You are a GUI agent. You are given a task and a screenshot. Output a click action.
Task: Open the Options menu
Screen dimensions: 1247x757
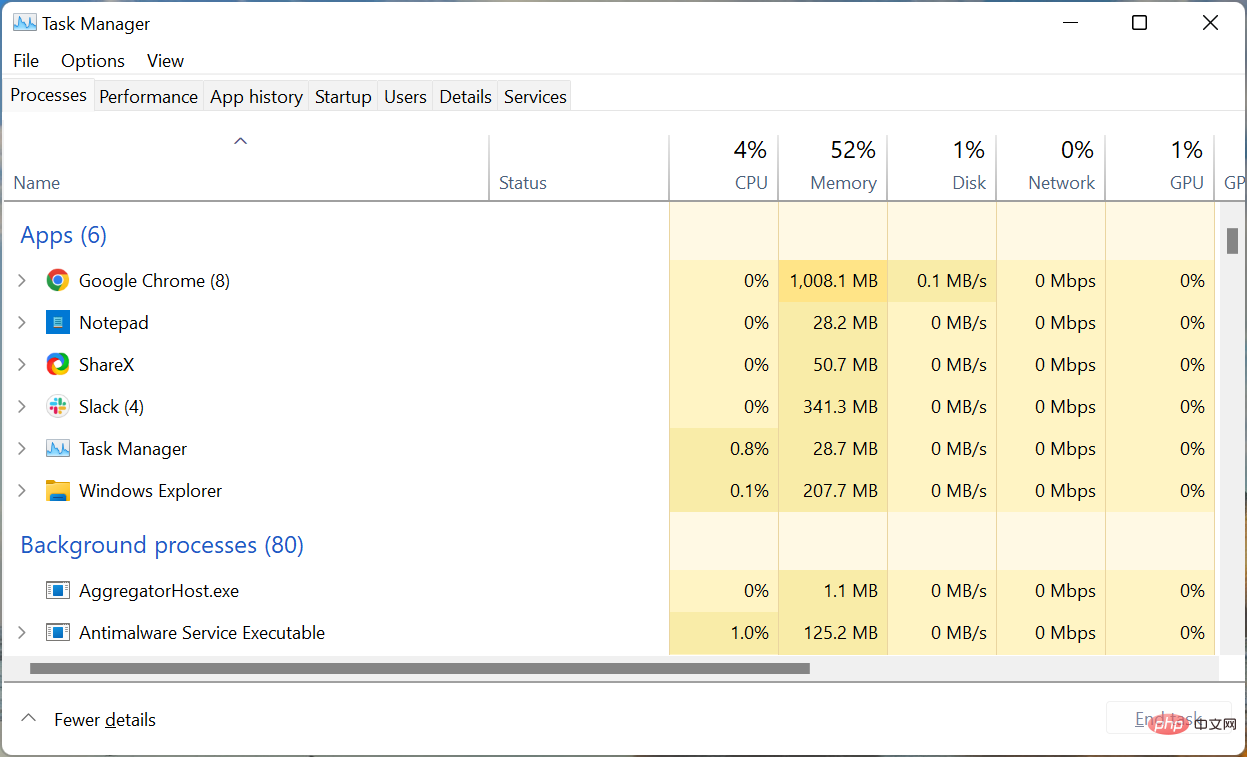point(93,61)
